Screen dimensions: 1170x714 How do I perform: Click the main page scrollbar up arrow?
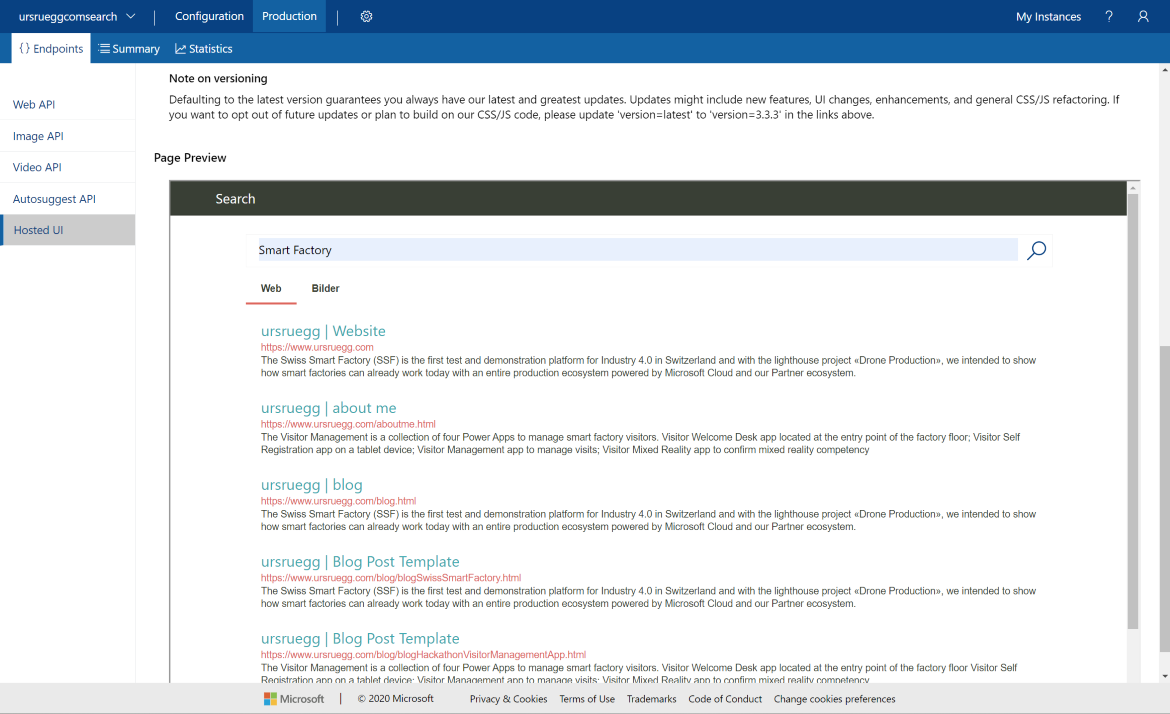tap(1165, 69)
